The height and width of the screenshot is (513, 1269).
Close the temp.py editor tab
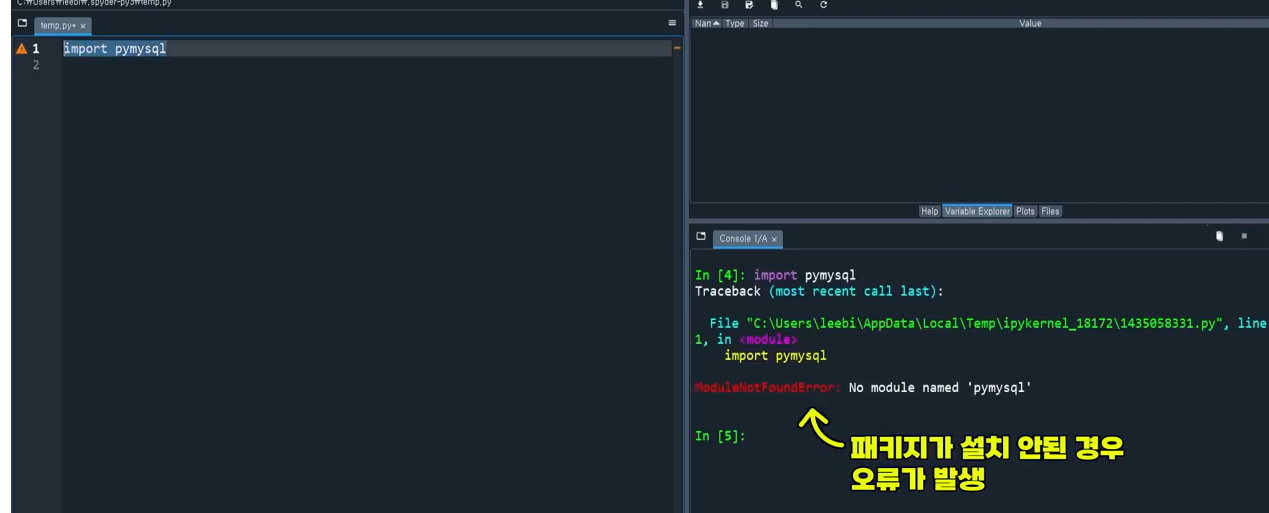(83, 25)
